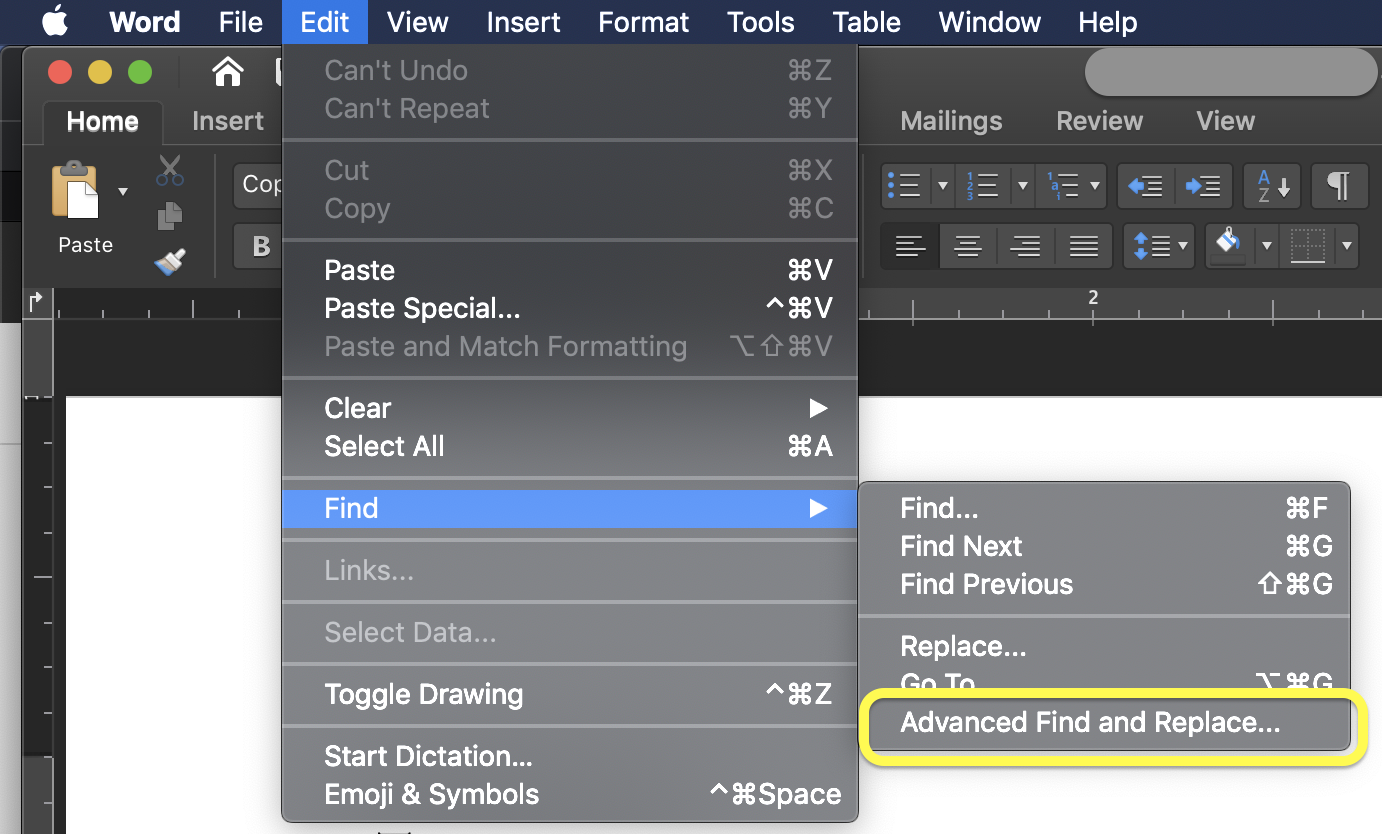Screen dimensions: 1382x834
Task: Click the numbered list icon
Action: (x=982, y=186)
